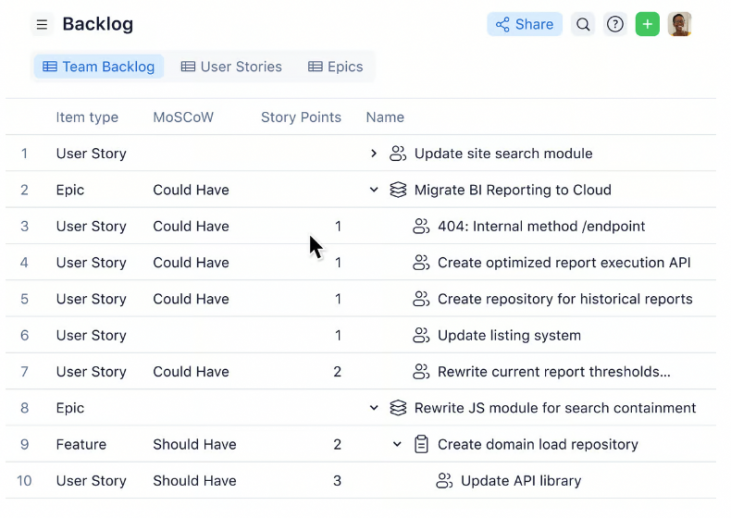Viewport: 731px width, 518px height.
Task: Switch to the Epics tab
Action: pyautogui.click(x=336, y=67)
